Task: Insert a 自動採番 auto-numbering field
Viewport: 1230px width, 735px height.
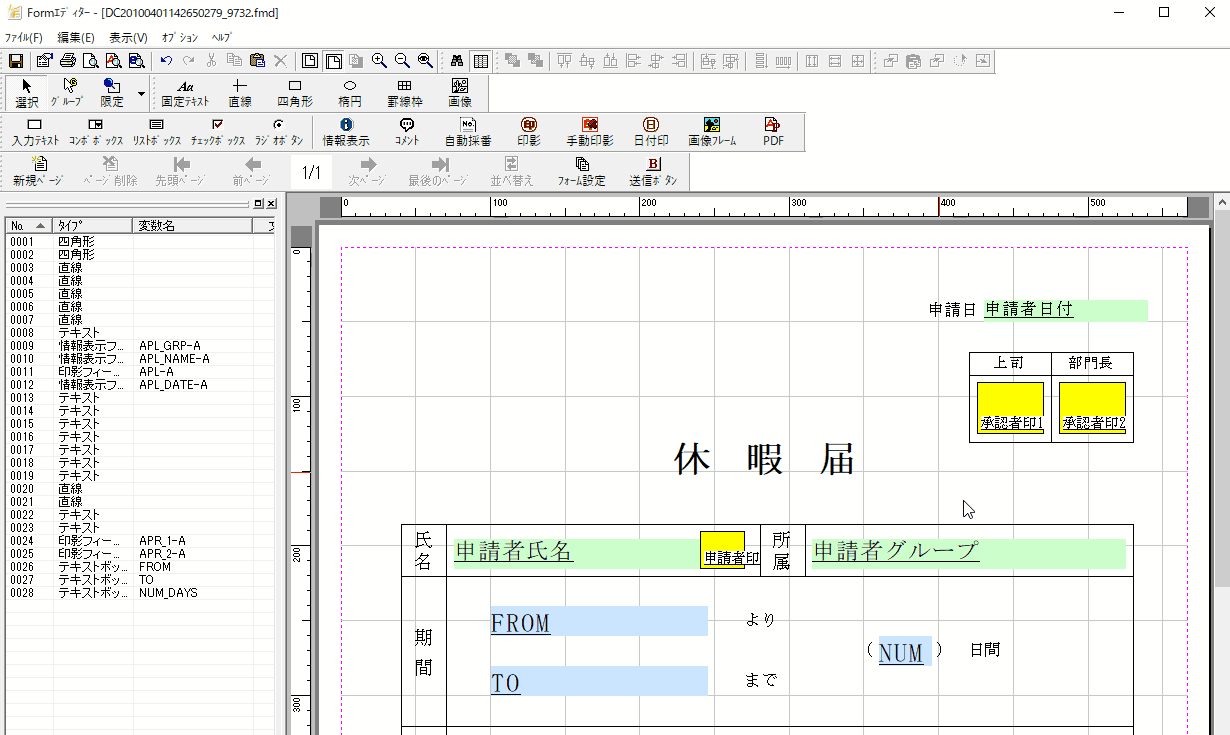Action: pyautogui.click(x=468, y=132)
